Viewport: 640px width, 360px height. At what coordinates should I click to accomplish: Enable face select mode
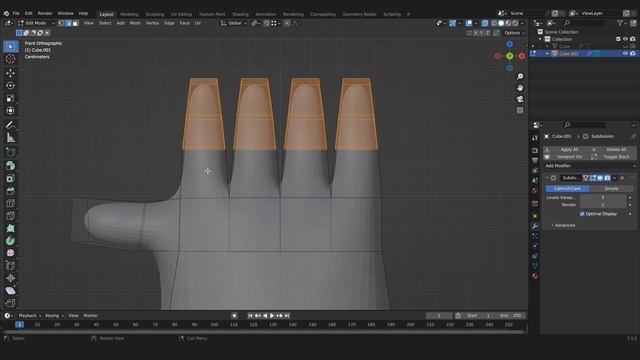pyautogui.click(x=75, y=23)
